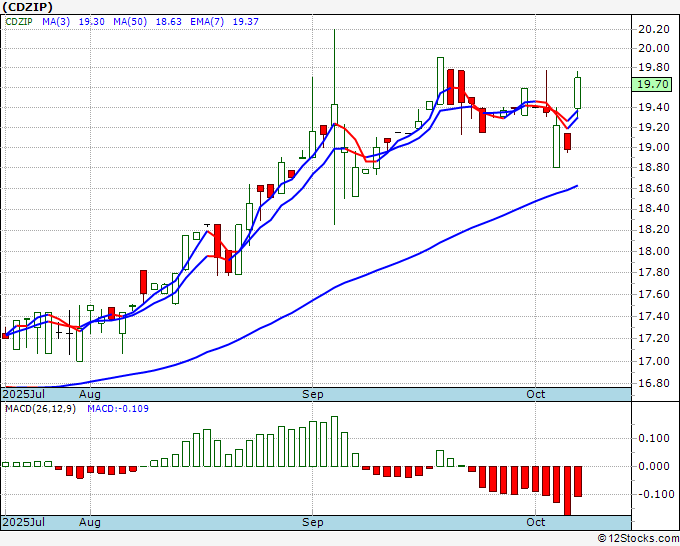This screenshot has width=680, height=546.
Task: Click the 17.20 price axis label
Action: click(x=654, y=338)
